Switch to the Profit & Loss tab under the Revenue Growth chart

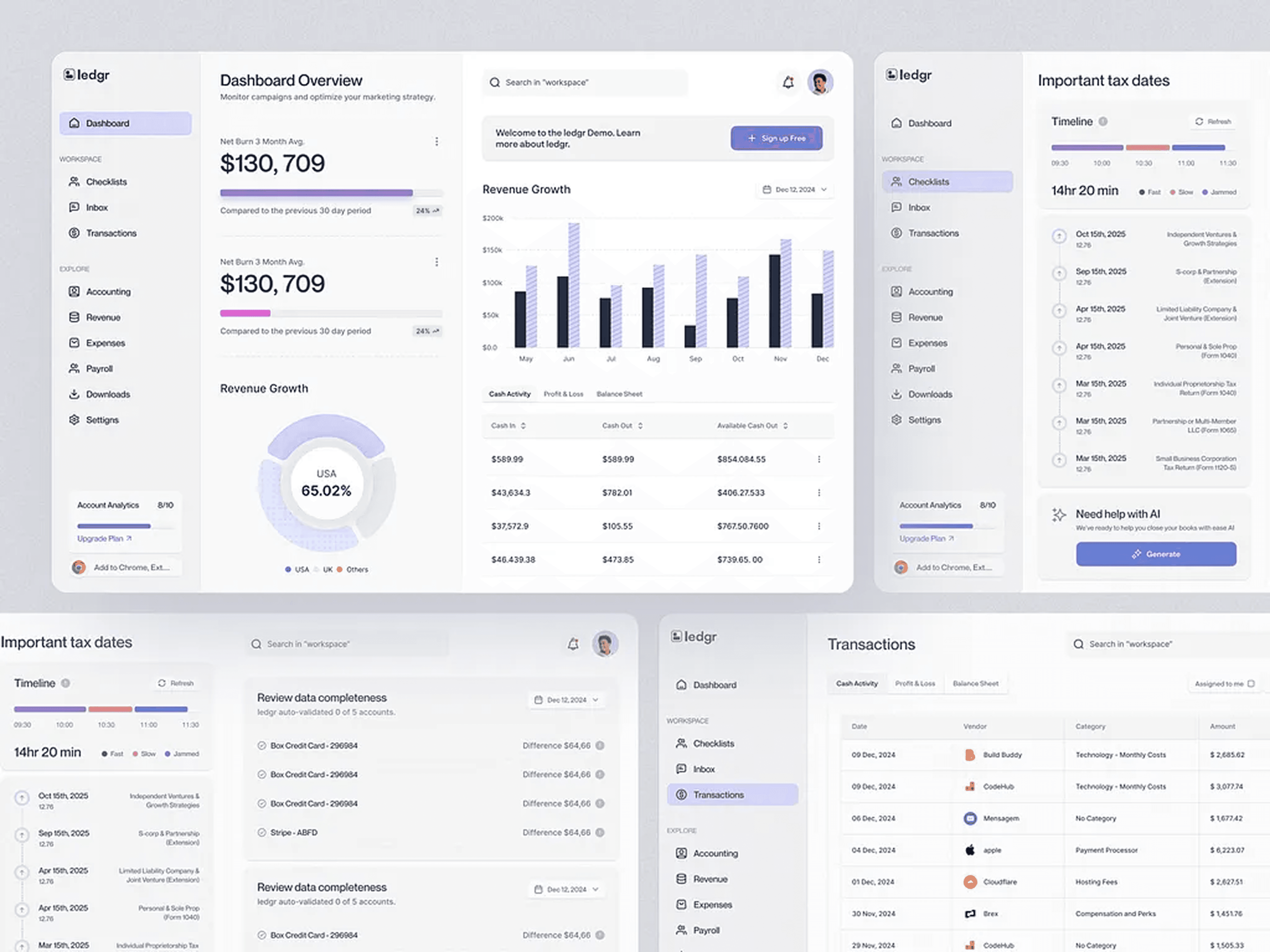(x=563, y=394)
